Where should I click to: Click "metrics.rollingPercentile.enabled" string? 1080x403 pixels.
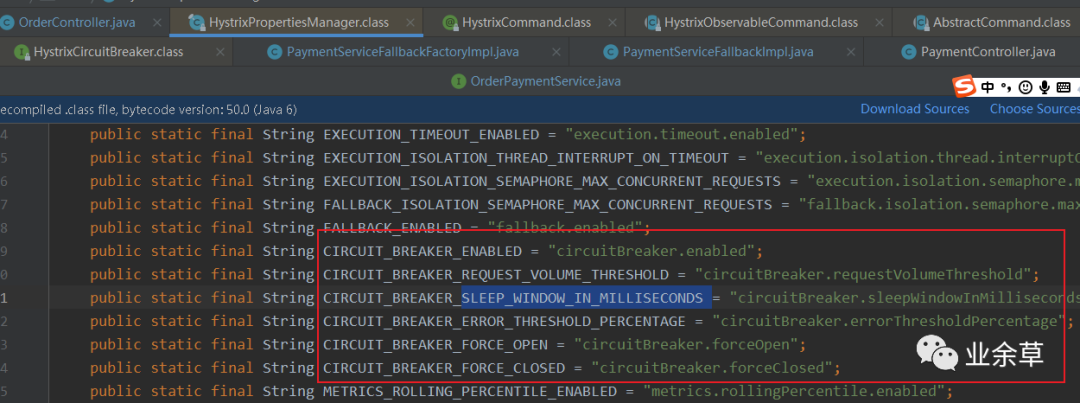pyautogui.click(x=794, y=392)
